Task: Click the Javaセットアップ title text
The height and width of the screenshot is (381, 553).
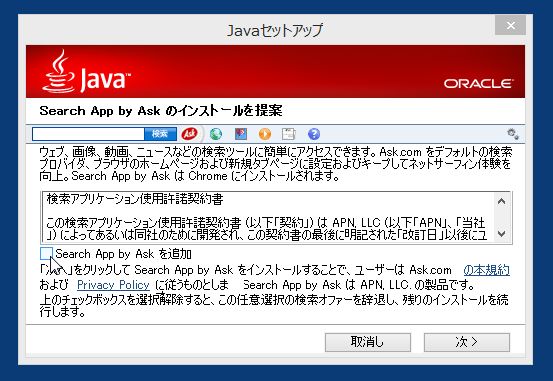Action: point(275,30)
